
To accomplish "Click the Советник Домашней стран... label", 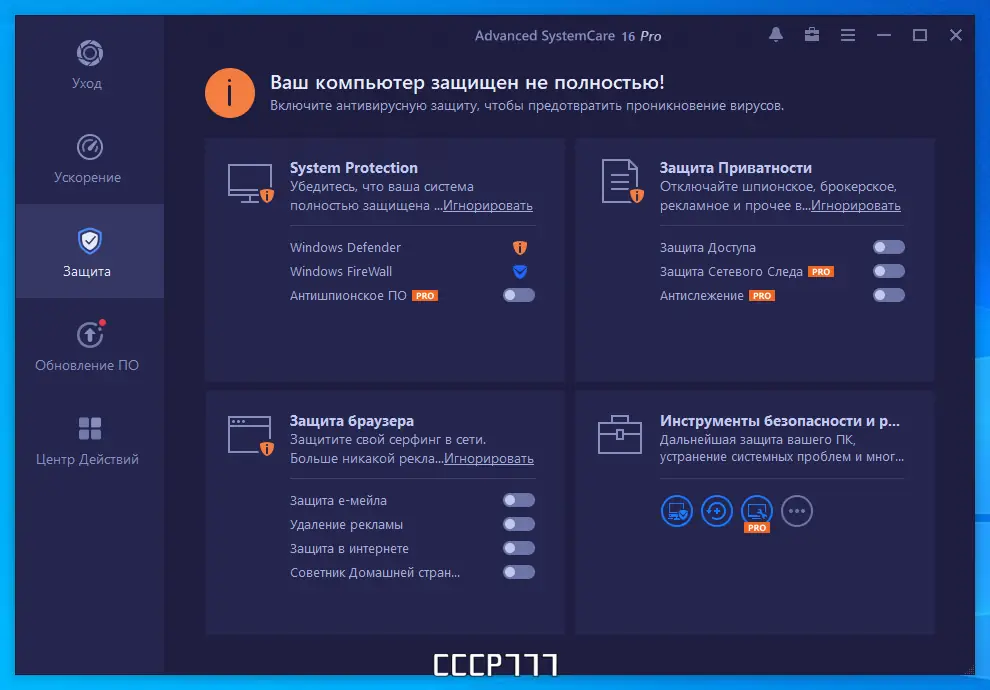I will click(375, 573).
